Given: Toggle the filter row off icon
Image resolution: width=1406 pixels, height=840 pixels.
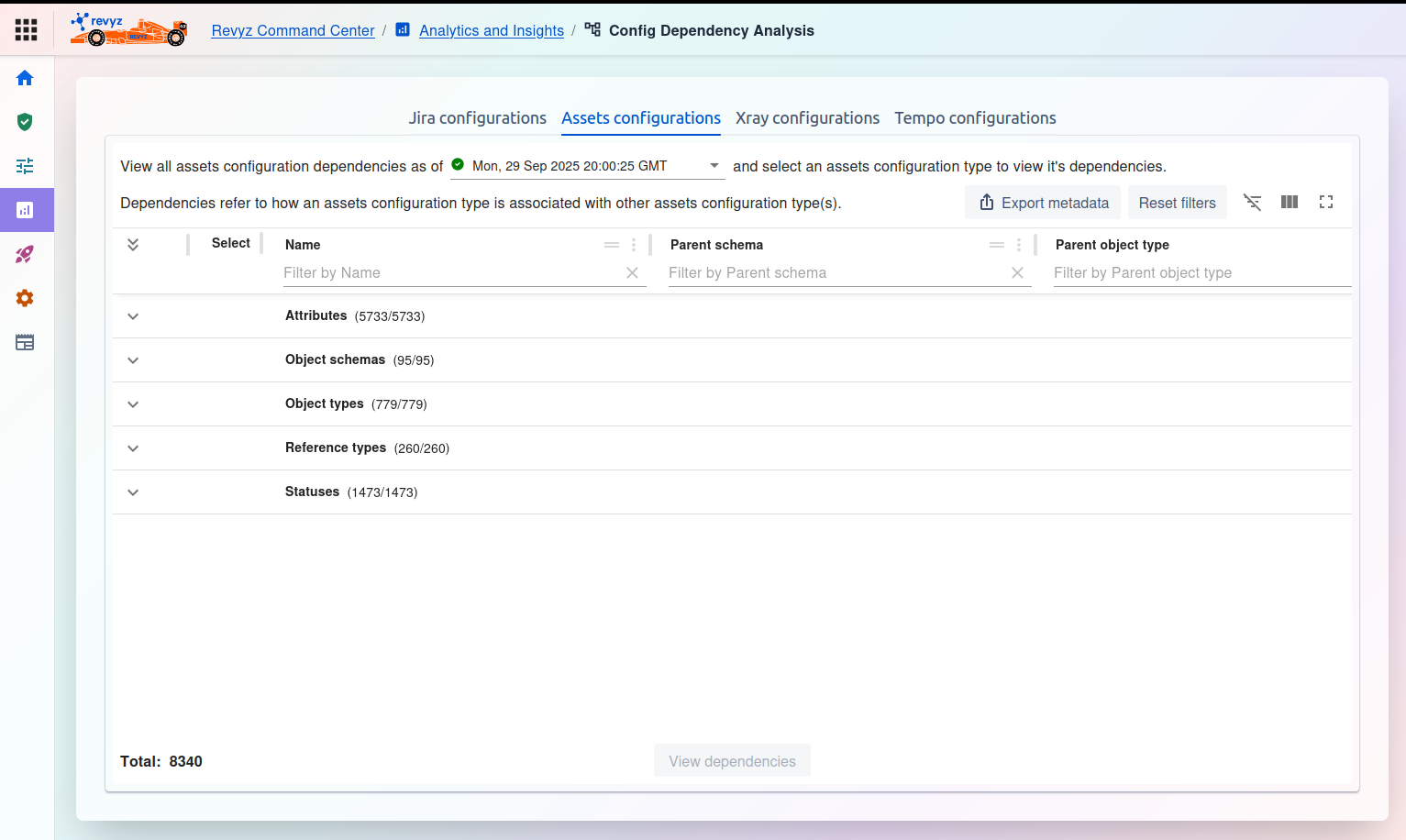Looking at the screenshot, I should [x=1252, y=203].
